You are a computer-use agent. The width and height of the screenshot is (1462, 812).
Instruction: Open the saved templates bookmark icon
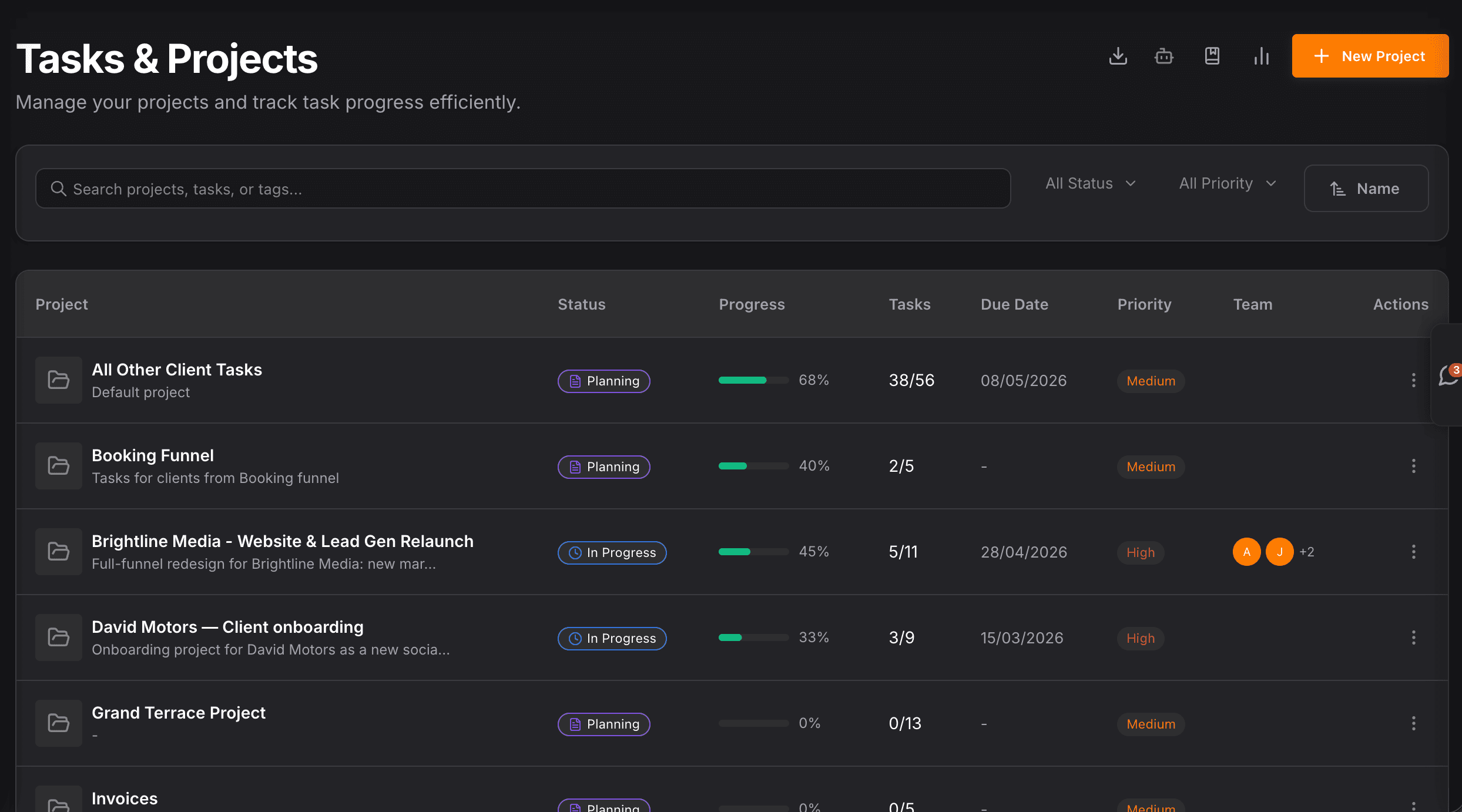1212,56
